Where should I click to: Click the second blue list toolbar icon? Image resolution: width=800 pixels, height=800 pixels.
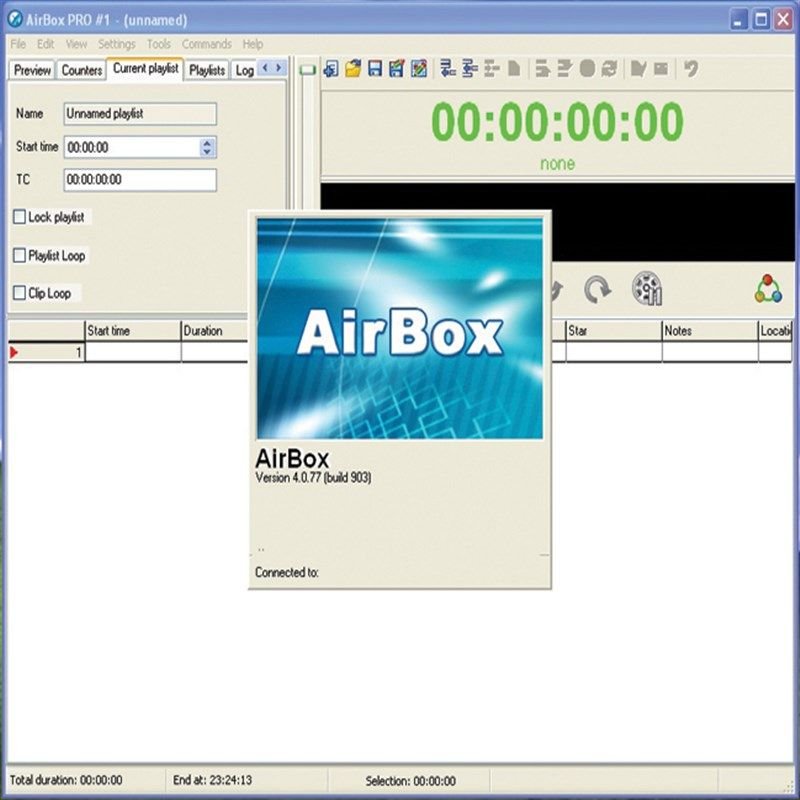[x=470, y=68]
